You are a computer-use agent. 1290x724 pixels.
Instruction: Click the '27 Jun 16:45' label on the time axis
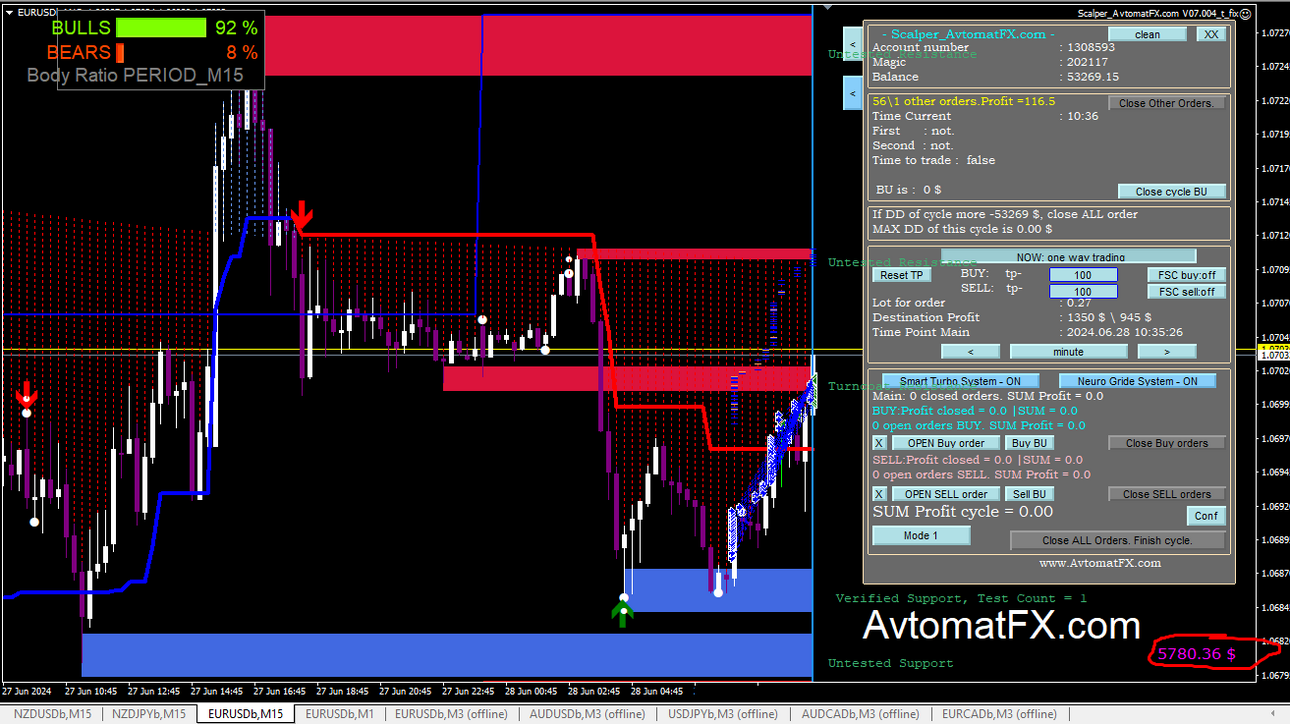point(279,691)
